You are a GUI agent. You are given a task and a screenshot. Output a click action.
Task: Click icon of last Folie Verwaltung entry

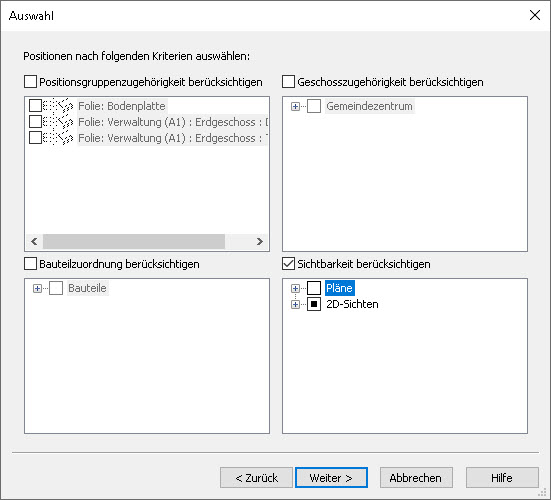[58, 138]
